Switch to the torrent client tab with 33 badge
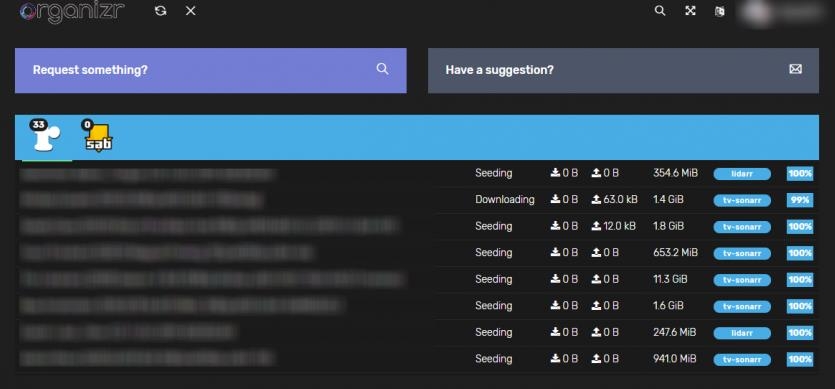Viewport: 835px width, 389px height. [46, 137]
